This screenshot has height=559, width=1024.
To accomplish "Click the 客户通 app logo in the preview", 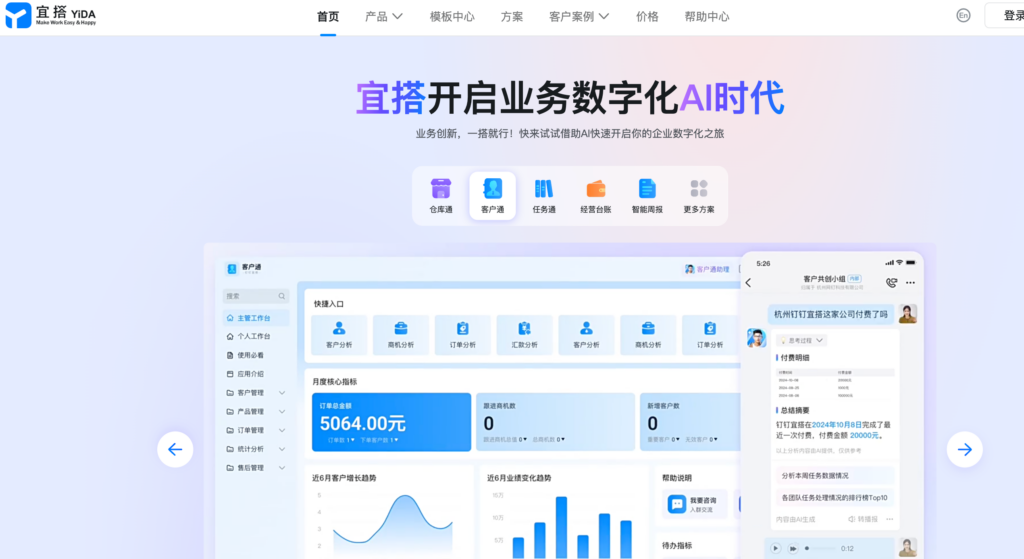I will click(232, 268).
